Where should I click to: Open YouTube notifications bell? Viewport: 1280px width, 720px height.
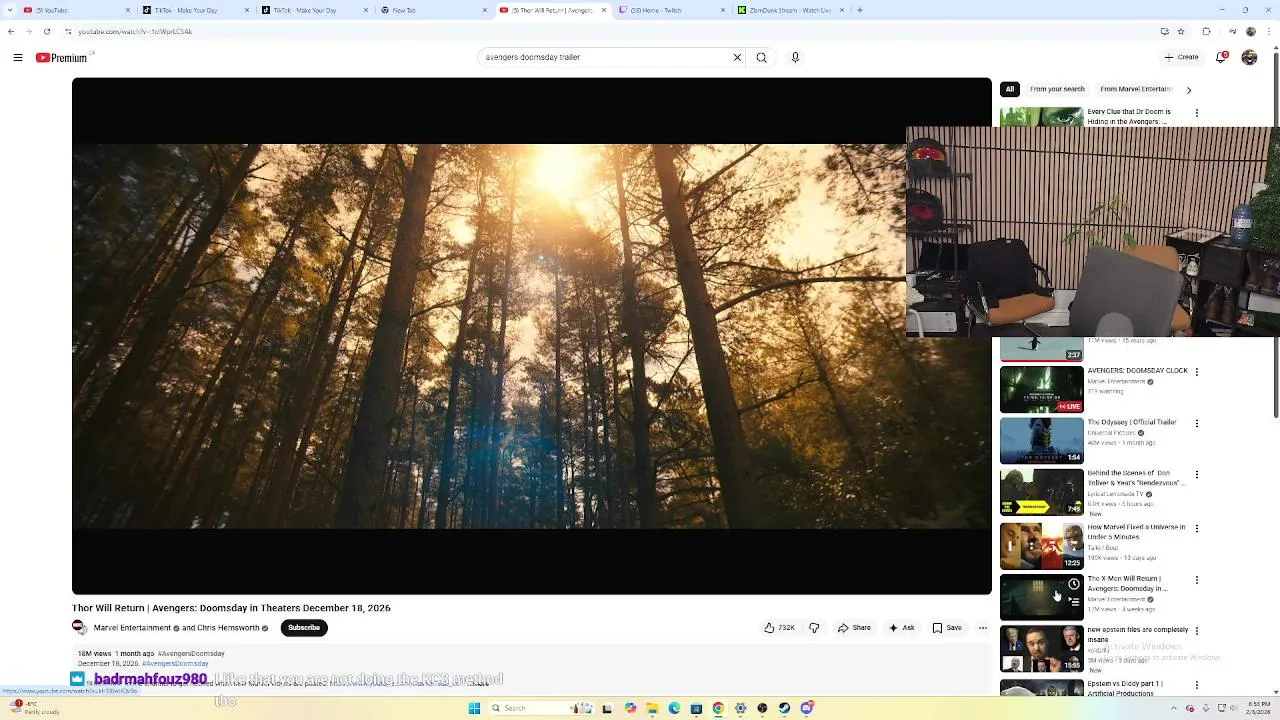click(x=1221, y=58)
